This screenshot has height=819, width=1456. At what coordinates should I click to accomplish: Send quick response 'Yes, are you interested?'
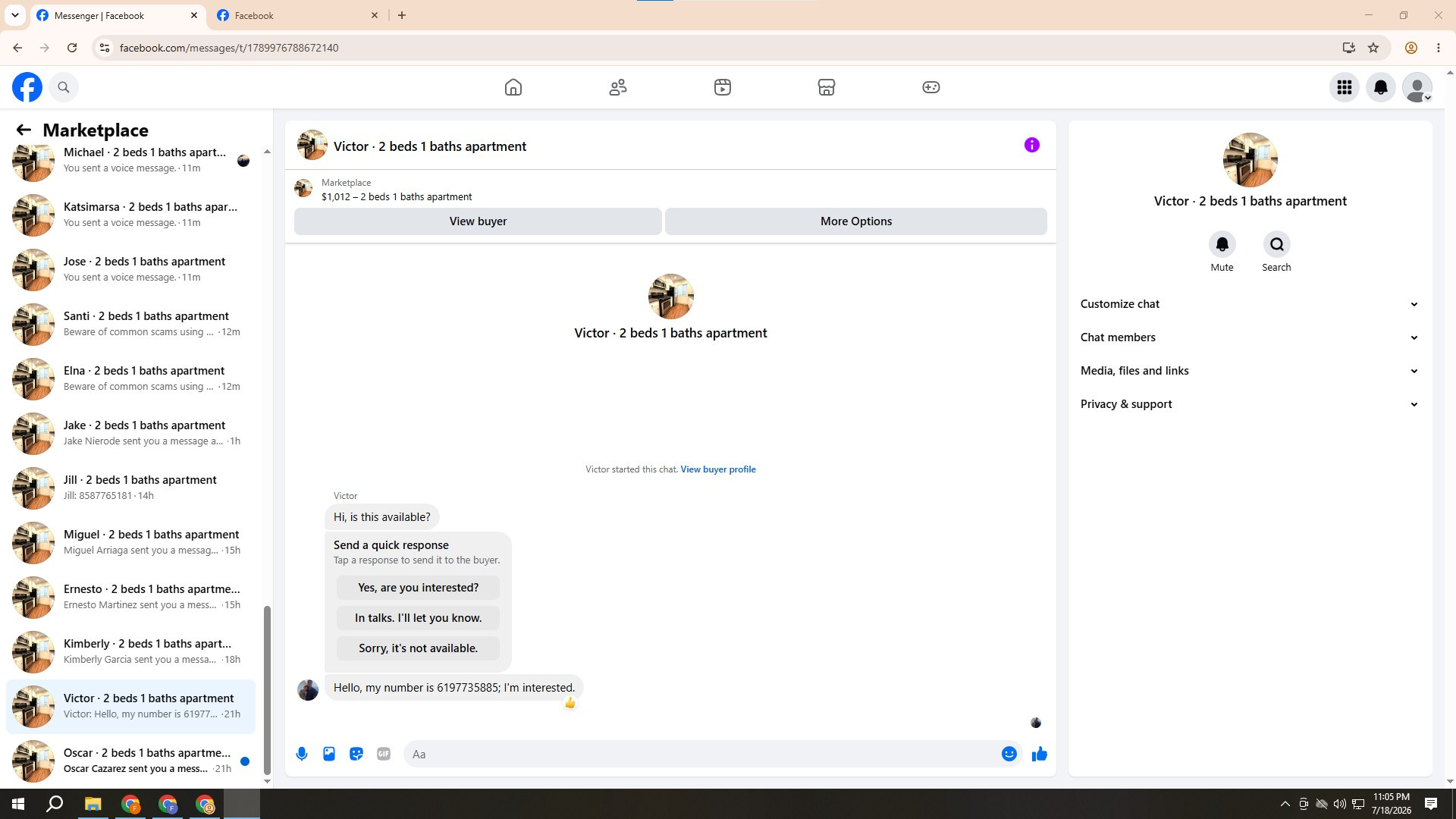[418, 588]
